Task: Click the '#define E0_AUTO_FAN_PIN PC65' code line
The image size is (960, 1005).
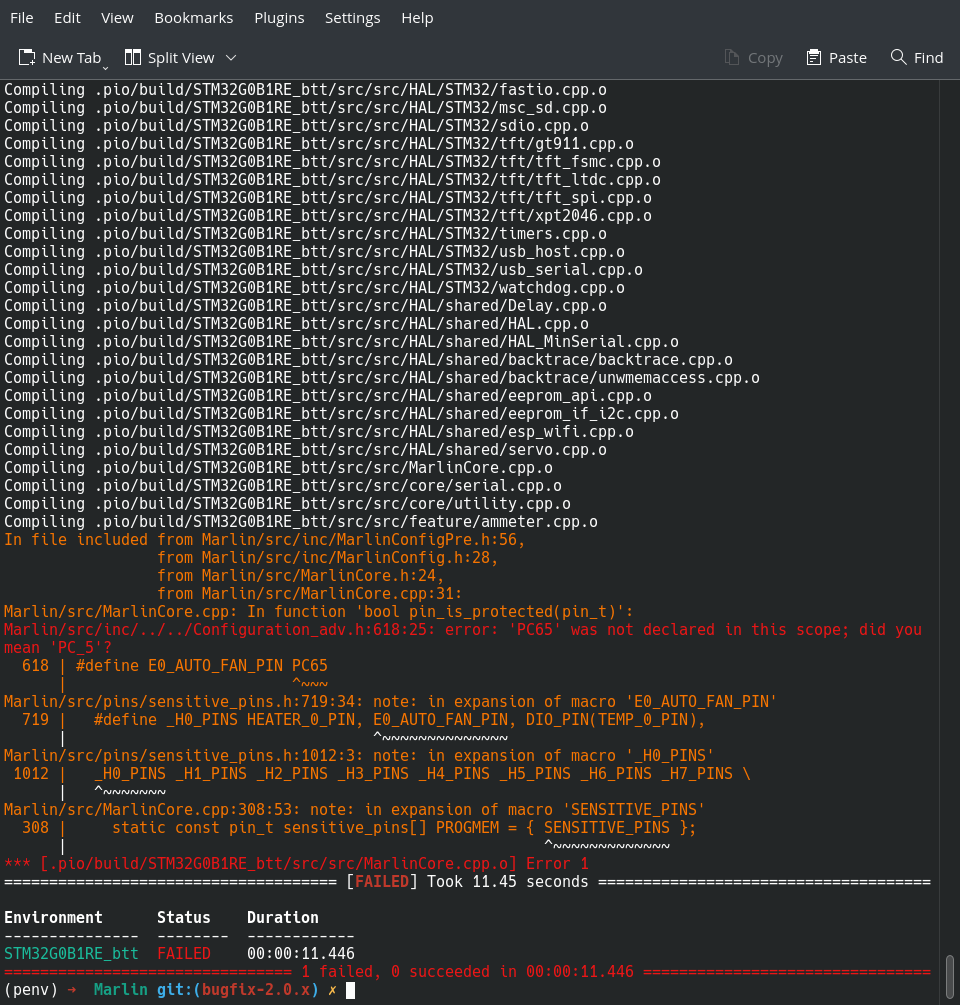Action: coord(200,666)
